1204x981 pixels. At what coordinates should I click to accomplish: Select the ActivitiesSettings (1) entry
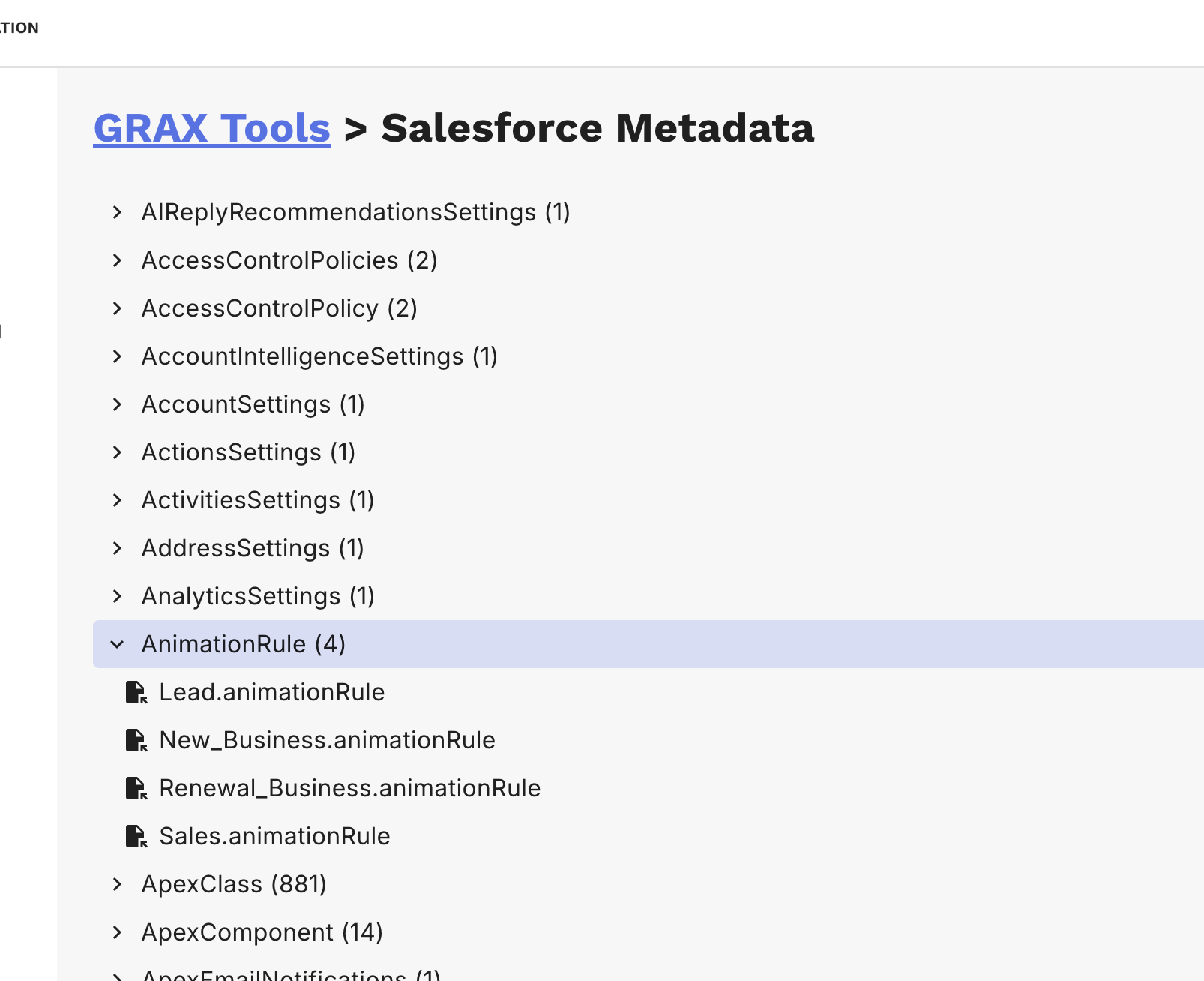[x=258, y=500]
